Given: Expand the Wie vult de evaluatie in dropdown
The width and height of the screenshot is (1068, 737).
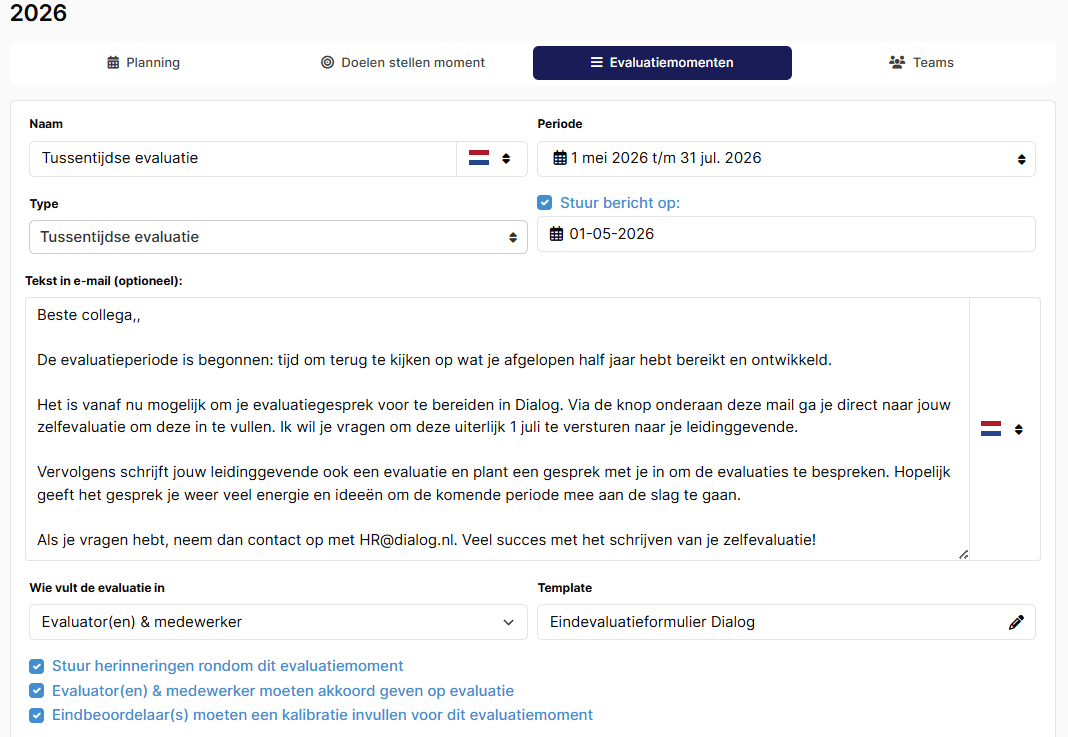Looking at the screenshot, I should [x=278, y=622].
